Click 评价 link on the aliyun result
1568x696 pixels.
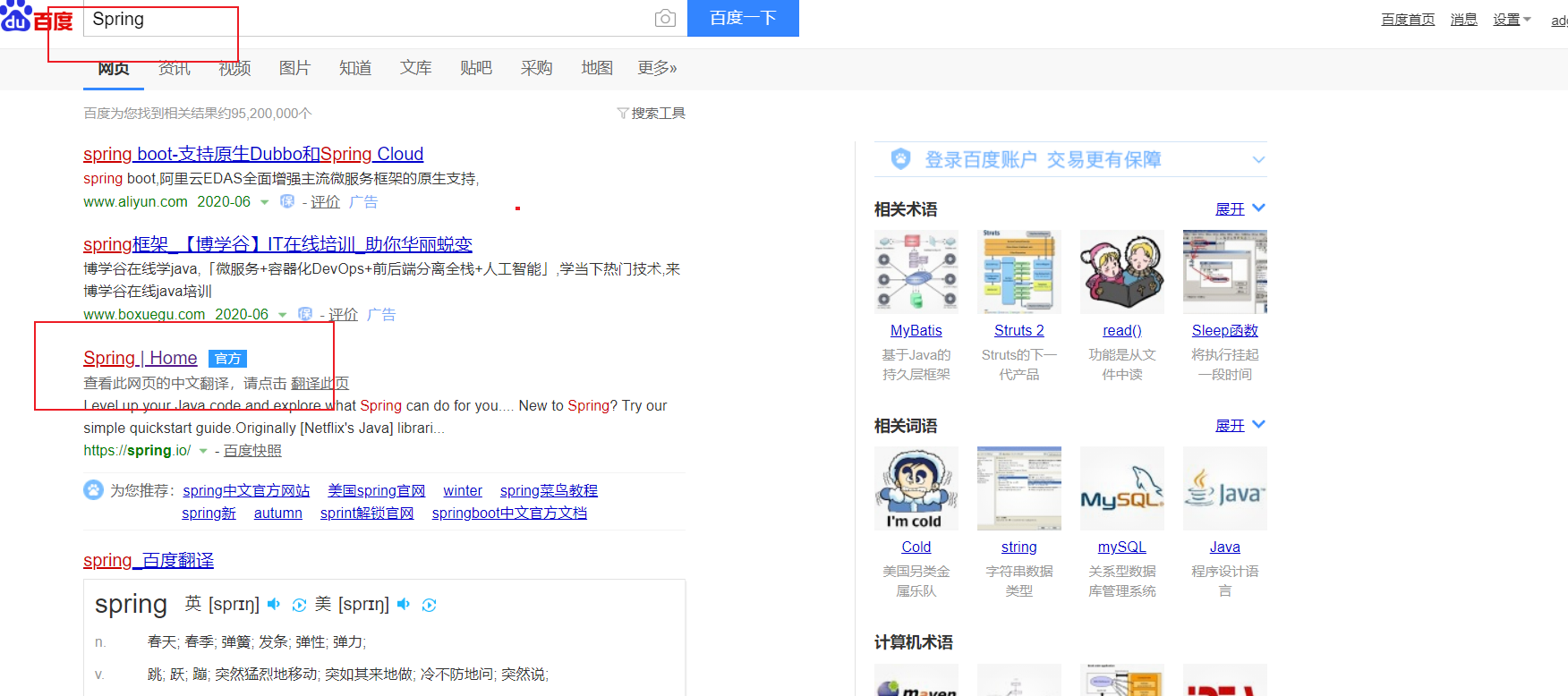coord(325,202)
